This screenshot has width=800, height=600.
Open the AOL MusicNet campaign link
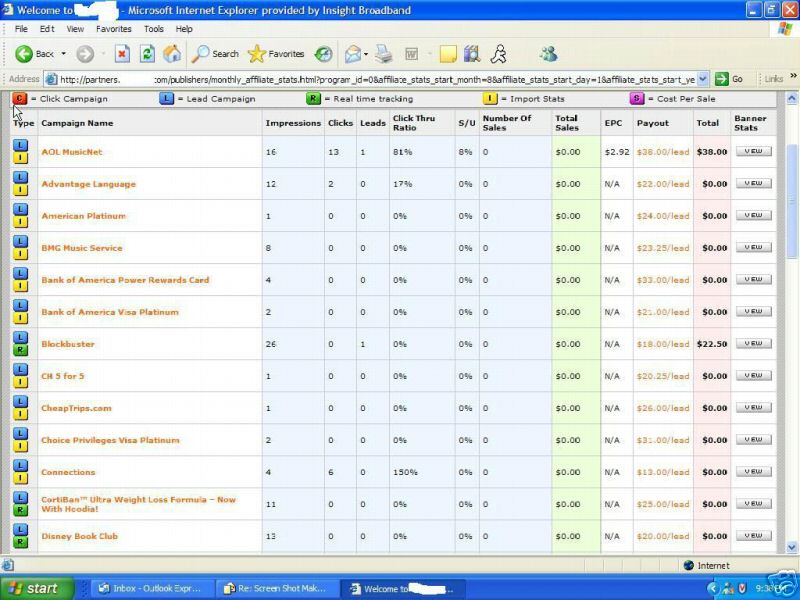(72, 152)
